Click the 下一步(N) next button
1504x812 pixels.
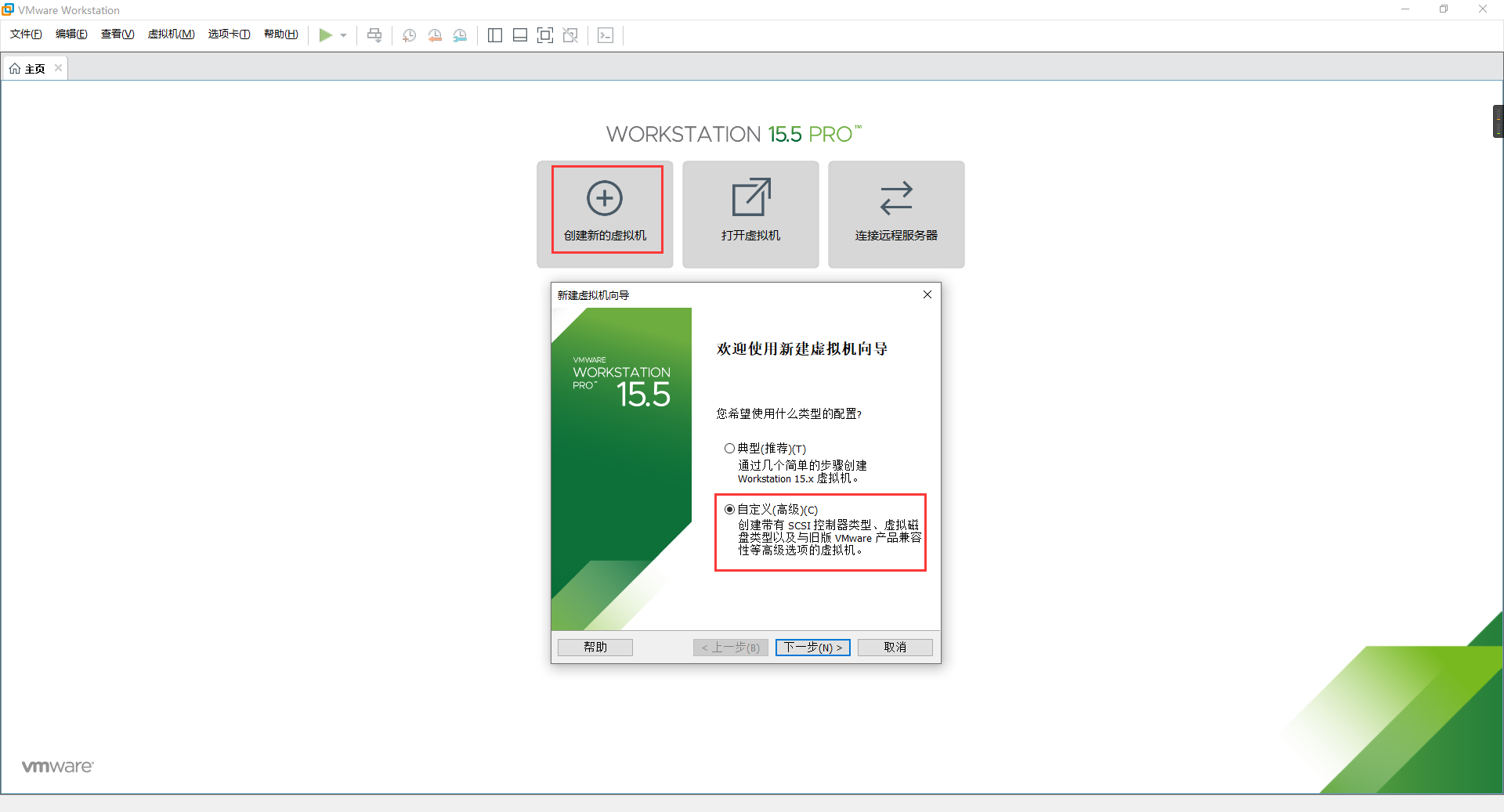(x=813, y=648)
